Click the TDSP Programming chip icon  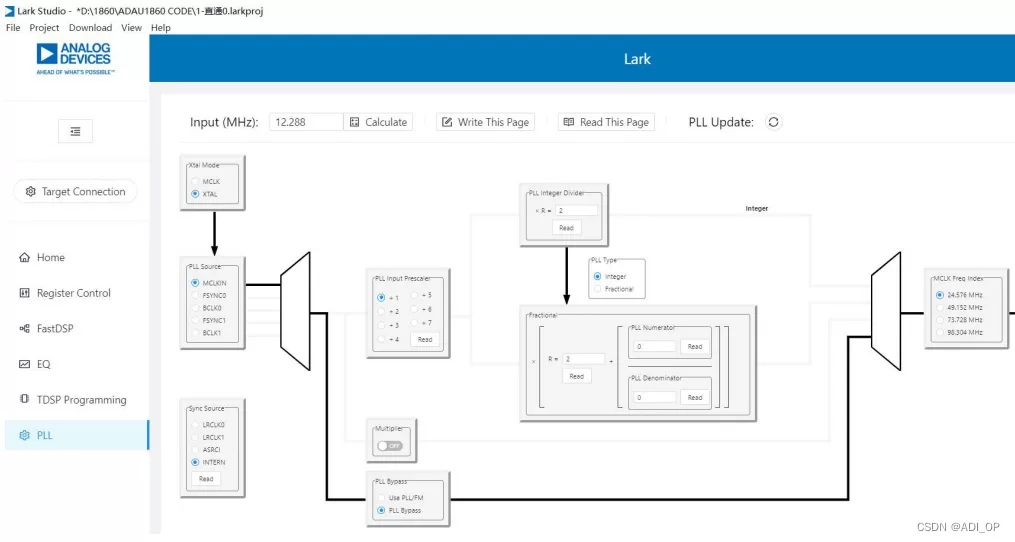point(25,400)
